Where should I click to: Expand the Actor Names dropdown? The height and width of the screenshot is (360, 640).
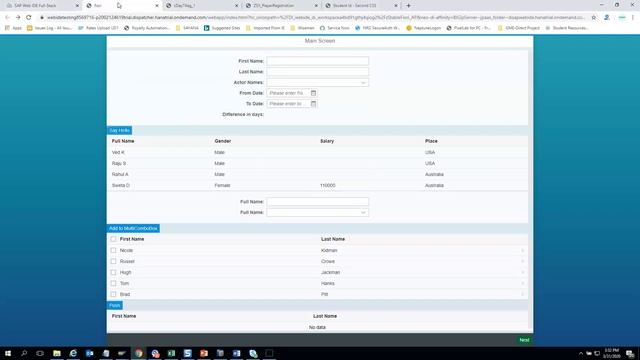coord(363,82)
